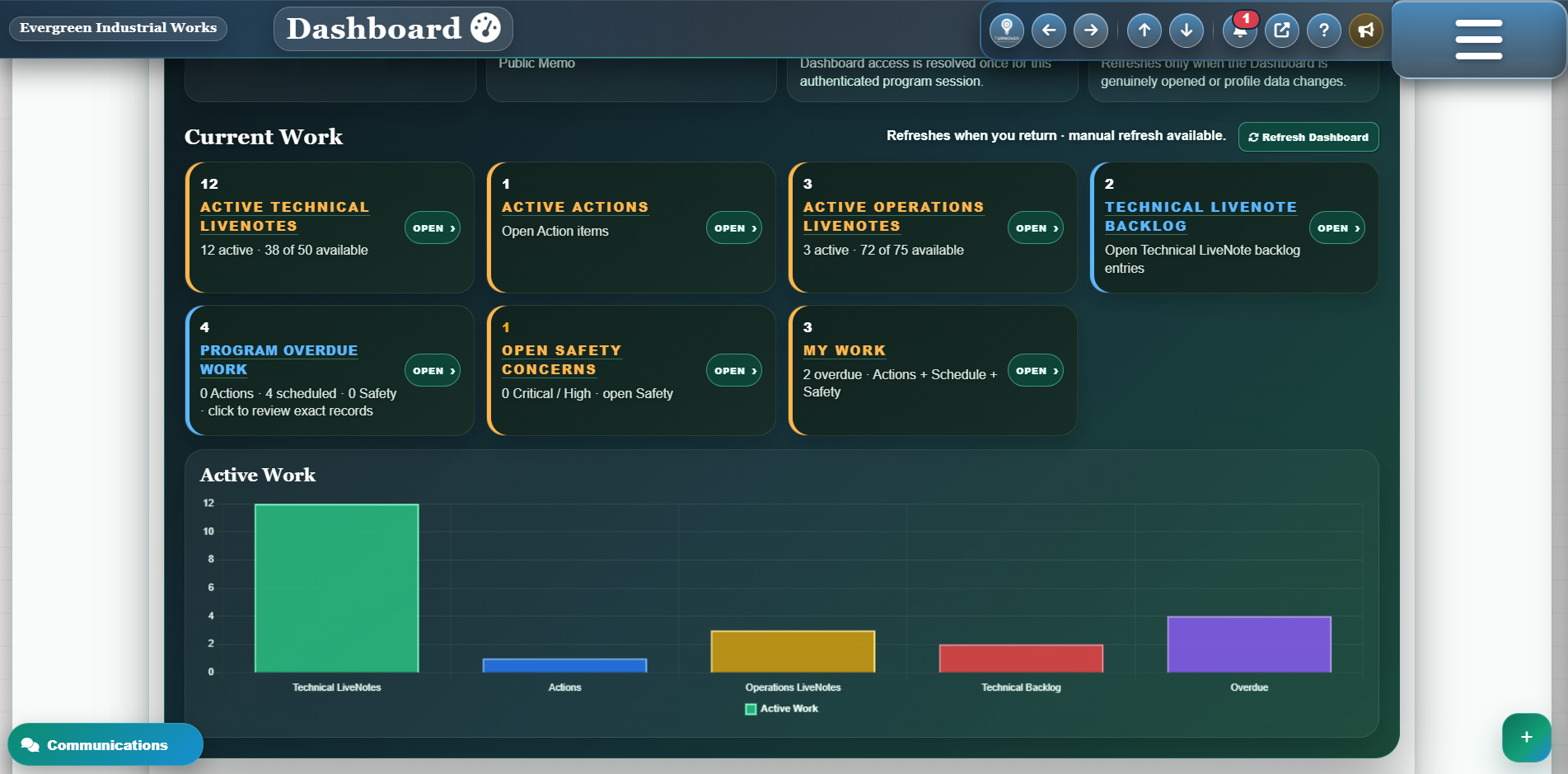Open in new window via external-link icon

point(1282,30)
